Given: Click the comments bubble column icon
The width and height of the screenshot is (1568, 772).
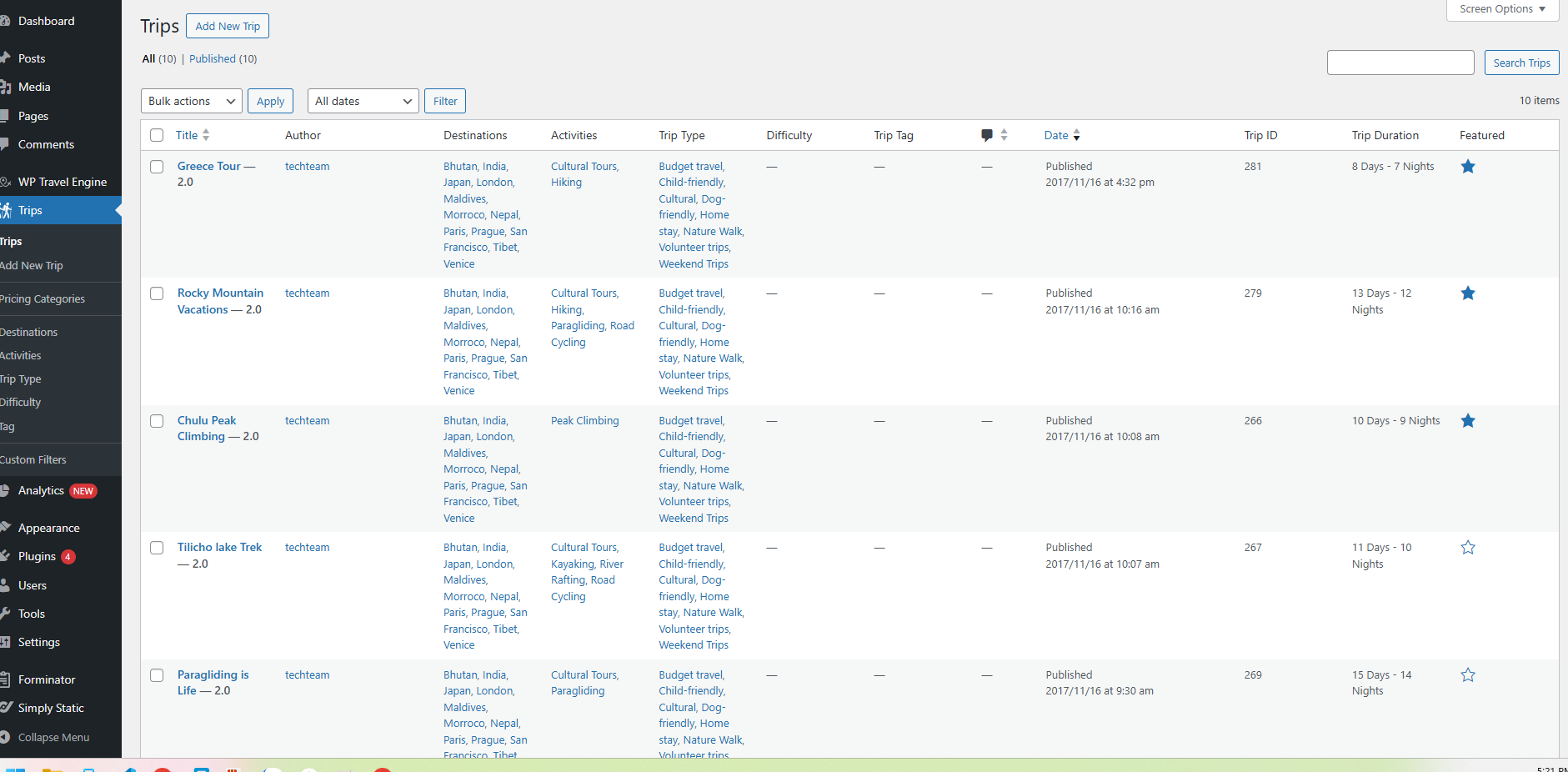Looking at the screenshot, I should [x=987, y=135].
